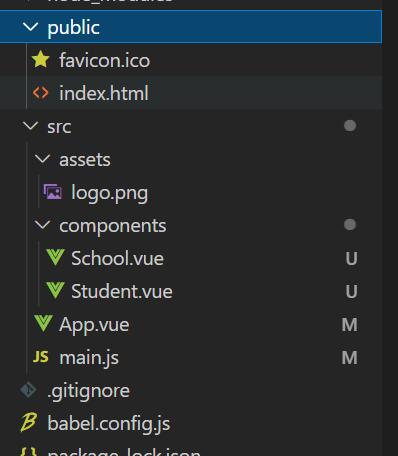The width and height of the screenshot is (398, 456).
Task: Click the orange HTML brackets icon
Action: tap(41, 92)
